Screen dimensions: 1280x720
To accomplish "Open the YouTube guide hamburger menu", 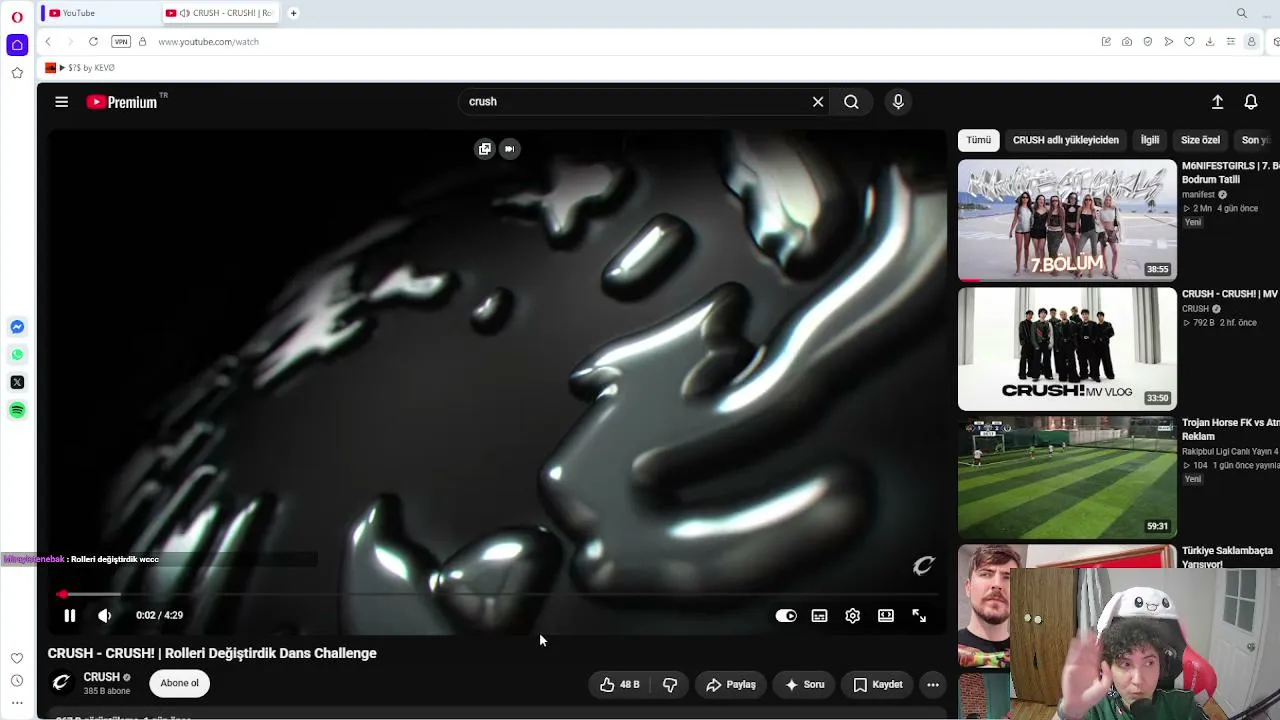I will [61, 102].
